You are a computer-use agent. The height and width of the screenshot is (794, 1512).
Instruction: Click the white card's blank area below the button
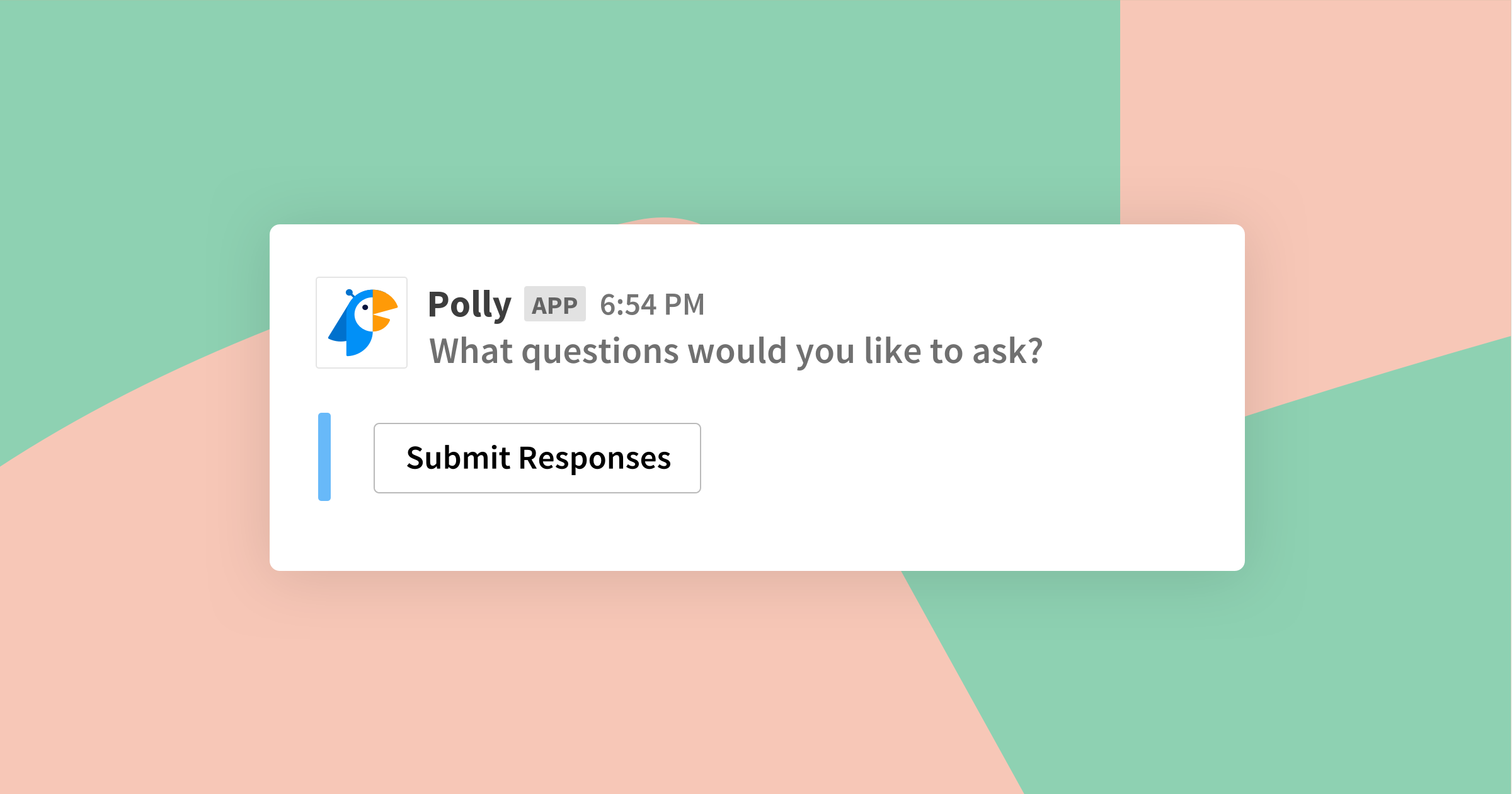coord(756,536)
